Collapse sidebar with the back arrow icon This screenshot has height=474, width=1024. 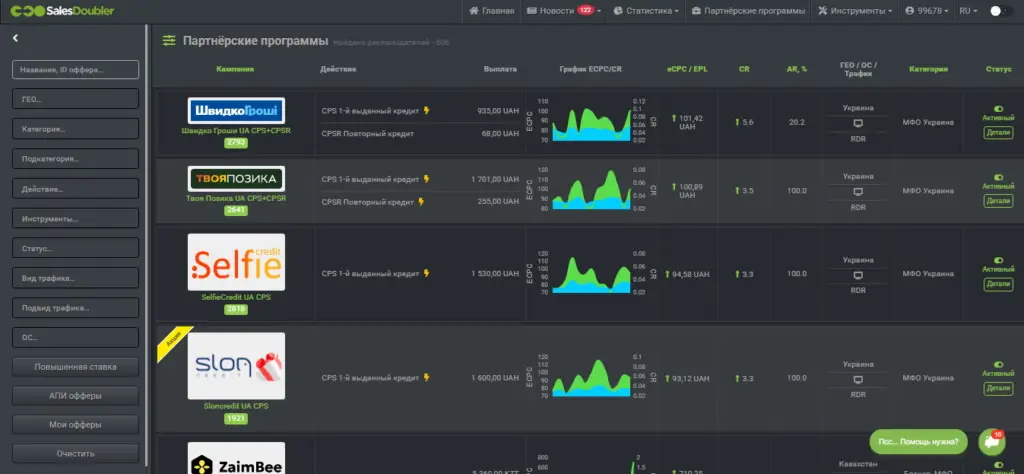[x=15, y=39]
